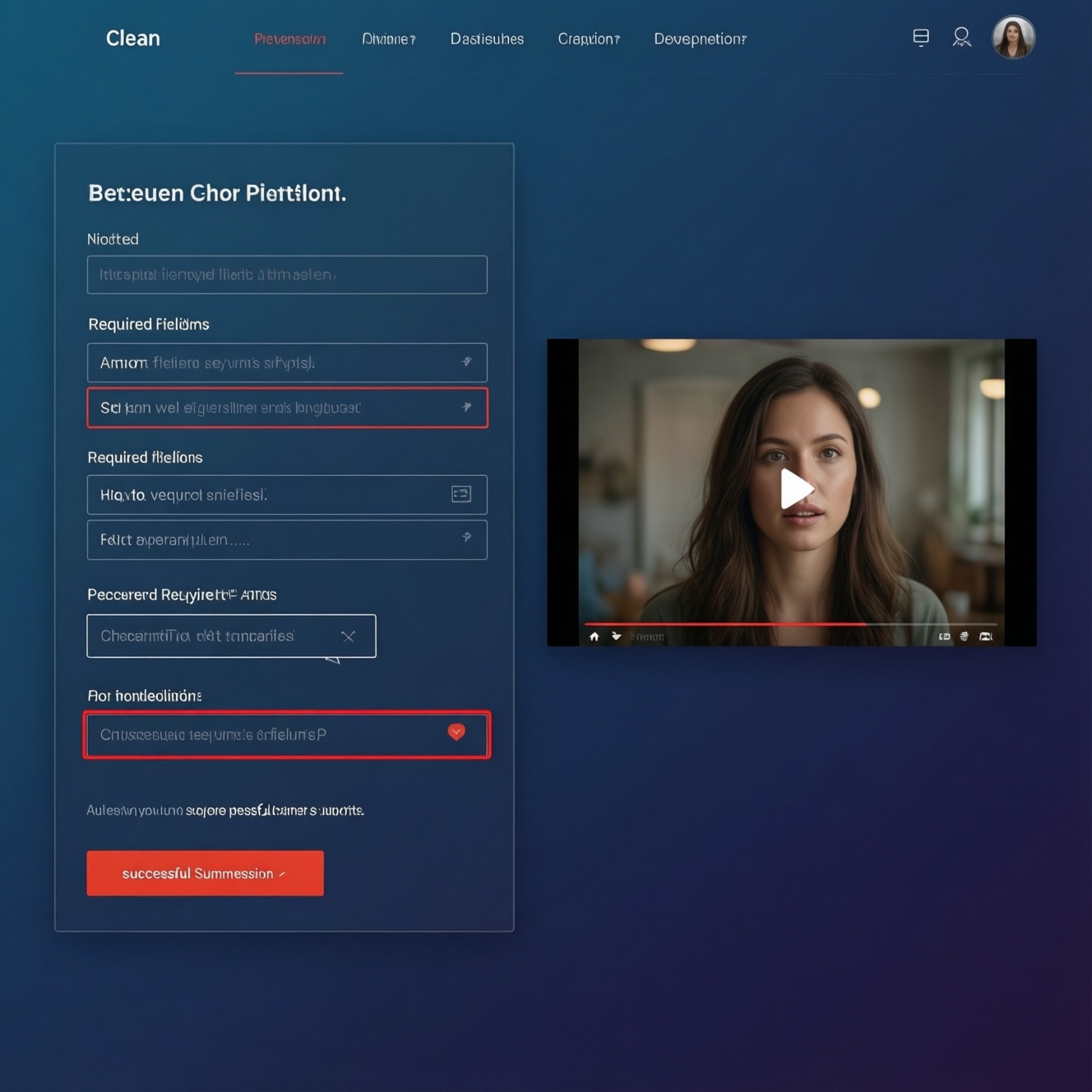Click the home icon in the video controls

(x=594, y=636)
